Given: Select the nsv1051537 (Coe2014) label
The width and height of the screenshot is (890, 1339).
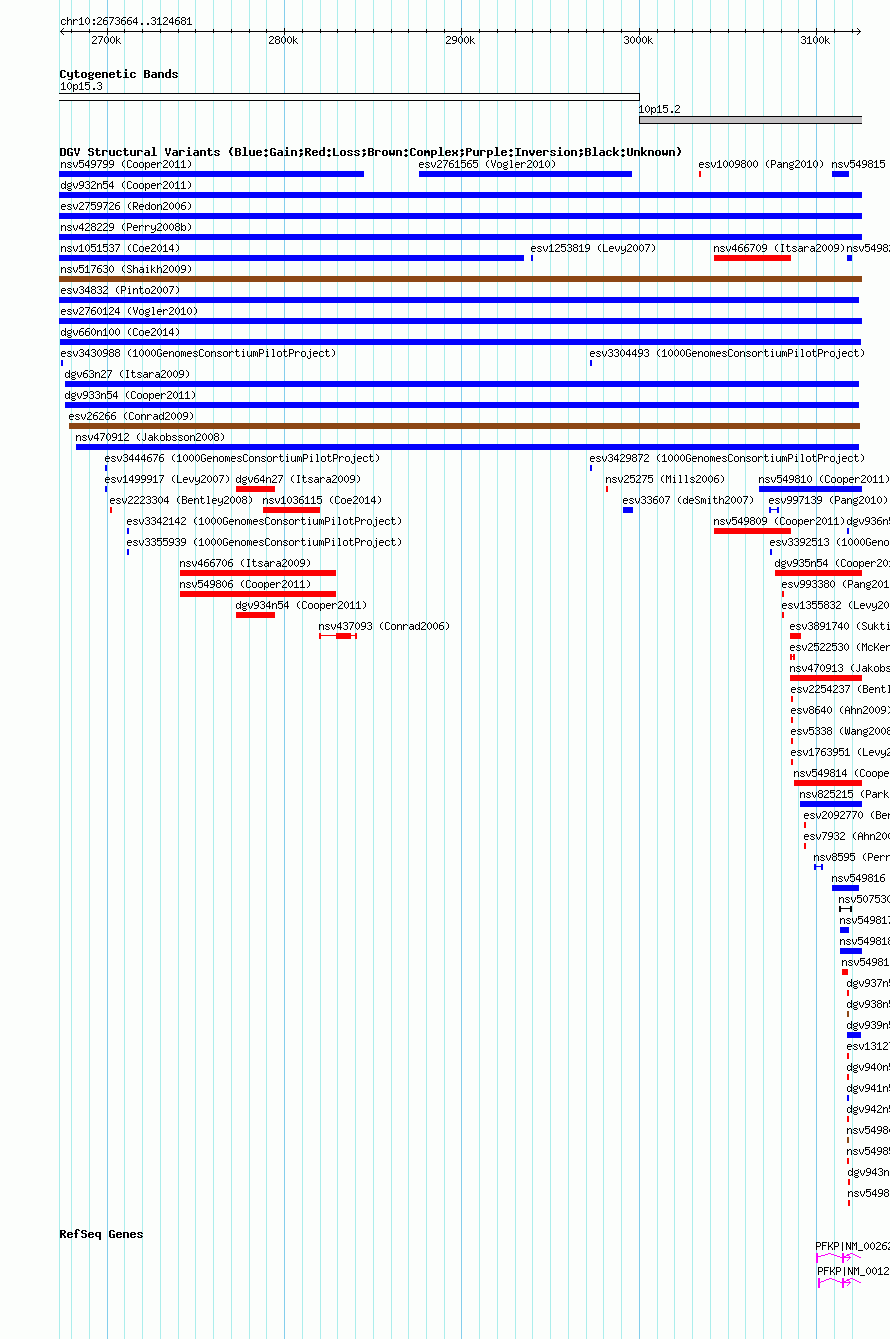Looking at the screenshot, I should 120,248.
